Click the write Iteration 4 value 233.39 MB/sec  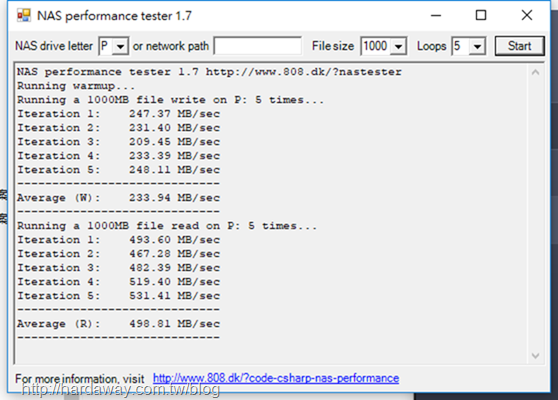pyautogui.click(x=174, y=156)
